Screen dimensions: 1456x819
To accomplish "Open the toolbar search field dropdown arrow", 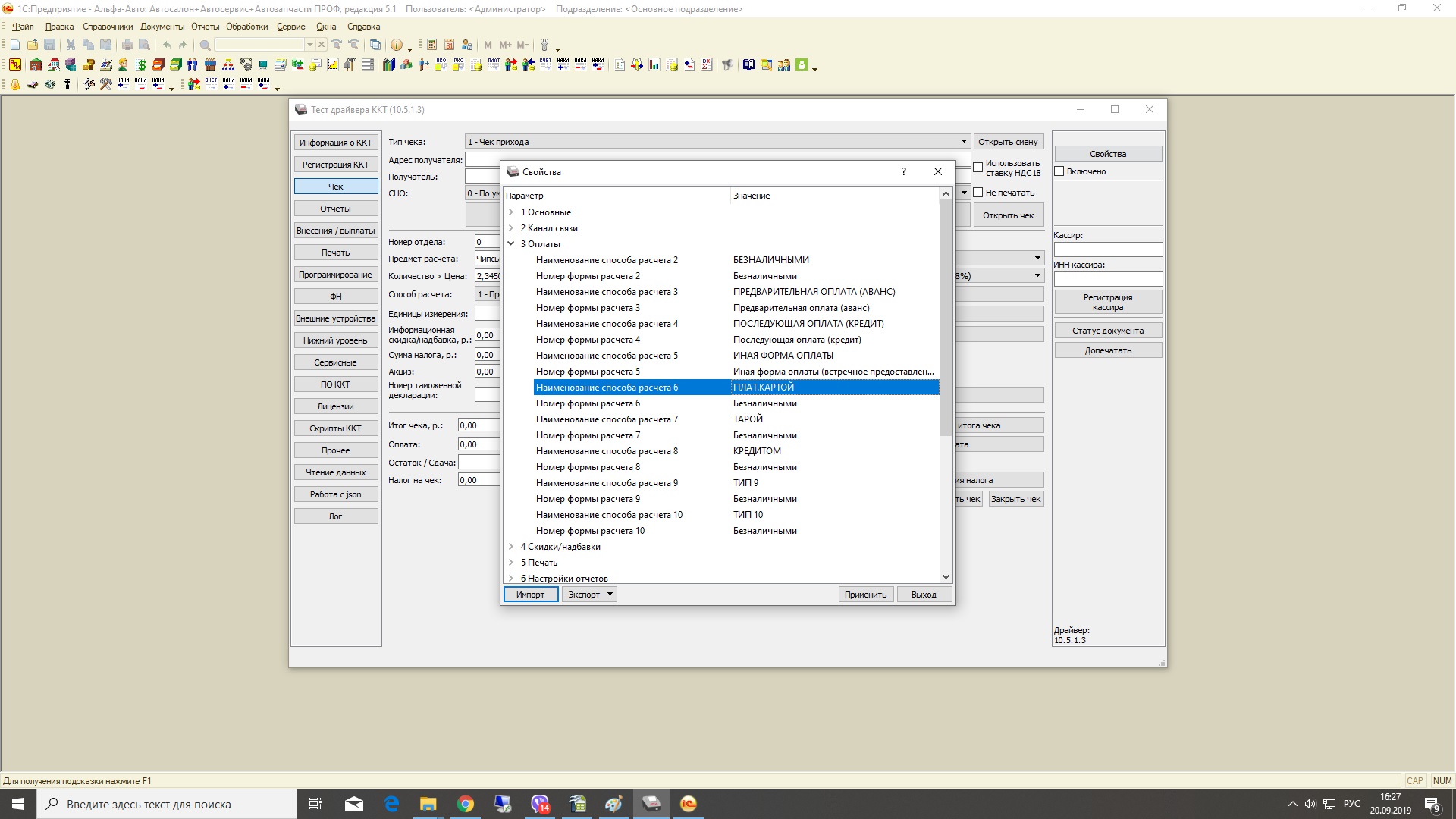I will pos(309,45).
